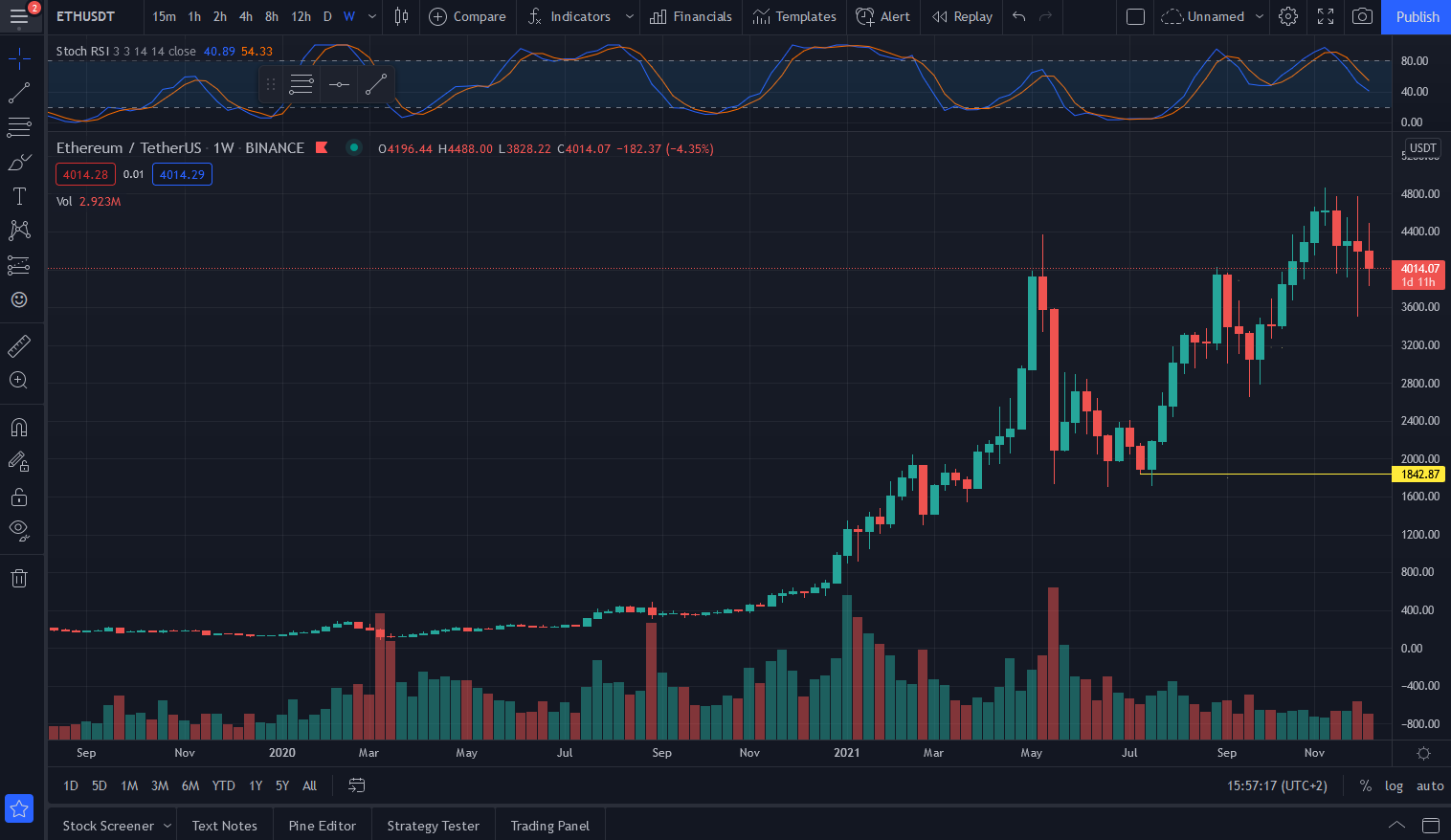Image resolution: width=1451 pixels, height=840 pixels.
Task: Toggle the percent scale mode
Action: 1365,785
